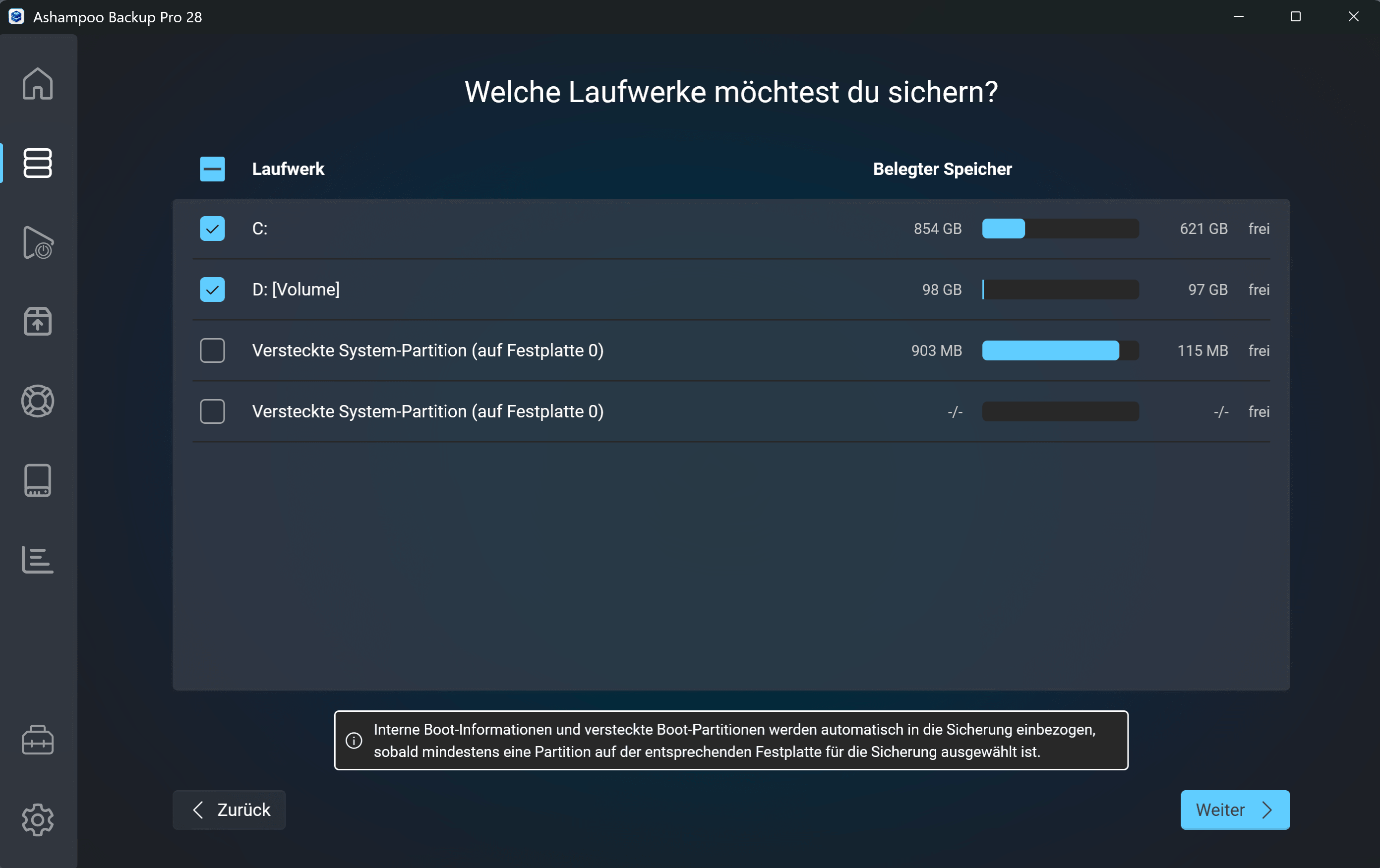Click the 621 GB free value

pos(1203,229)
